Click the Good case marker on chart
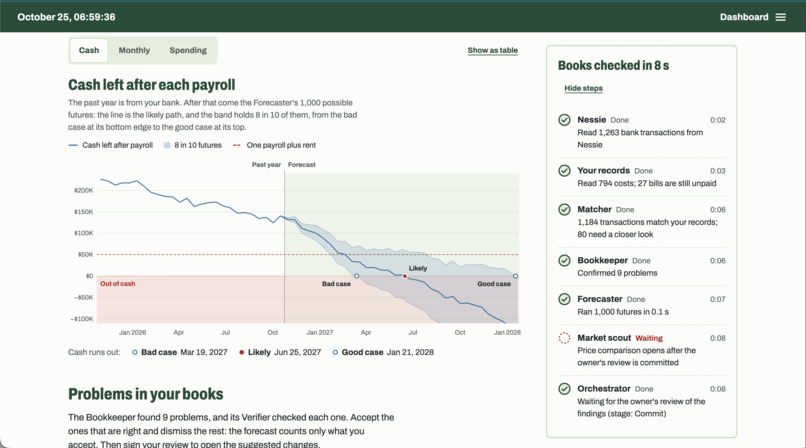Screen dimensions: 806x448 [x=516, y=276]
